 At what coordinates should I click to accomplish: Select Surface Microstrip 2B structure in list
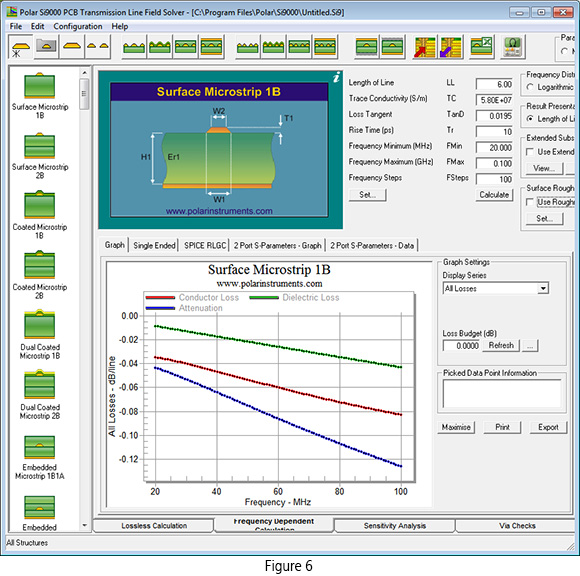click(x=40, y=156)
